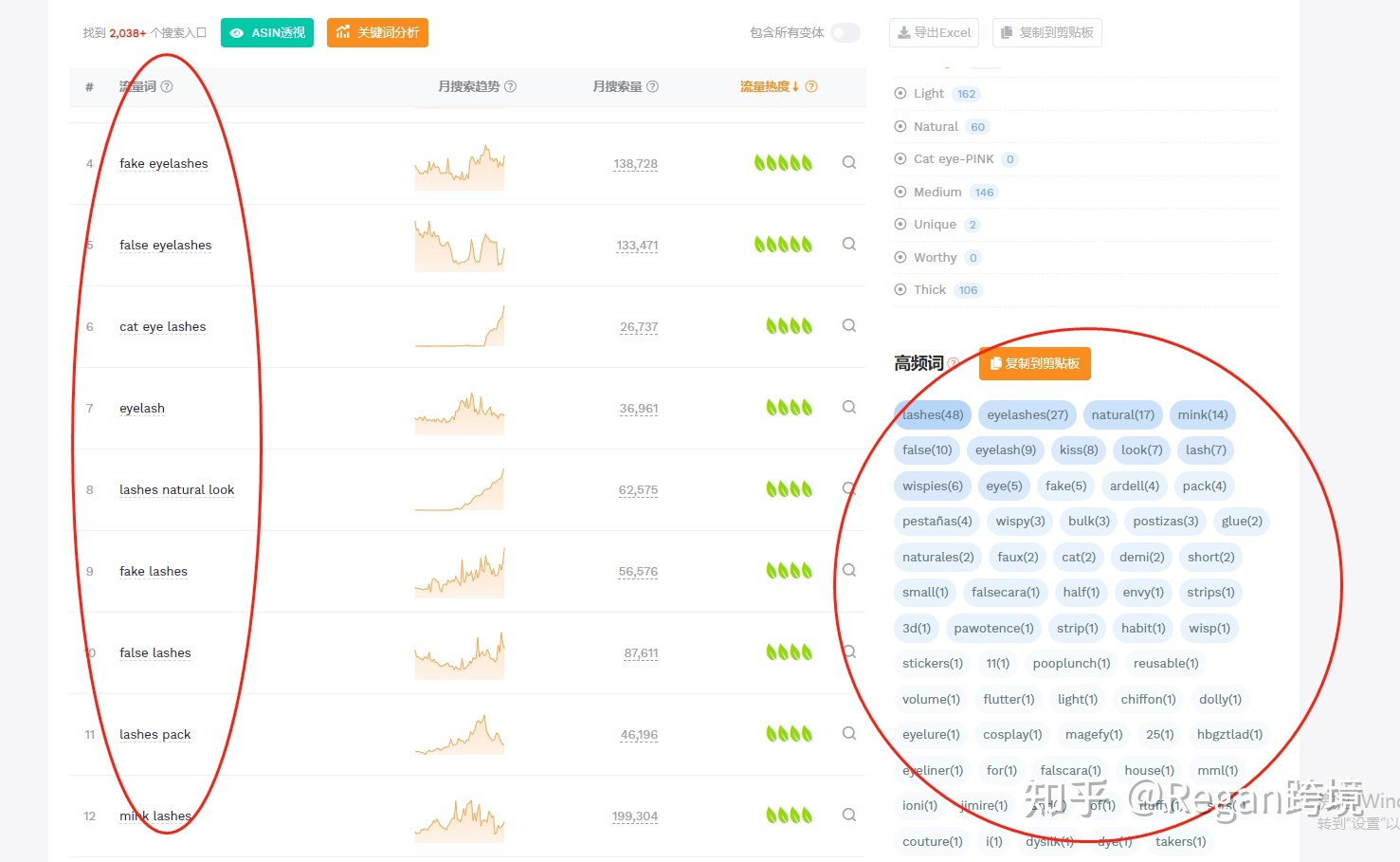The image size is (1400, 862).
Task: Select the Unique radio option
Action: click(x=900, y=224)
